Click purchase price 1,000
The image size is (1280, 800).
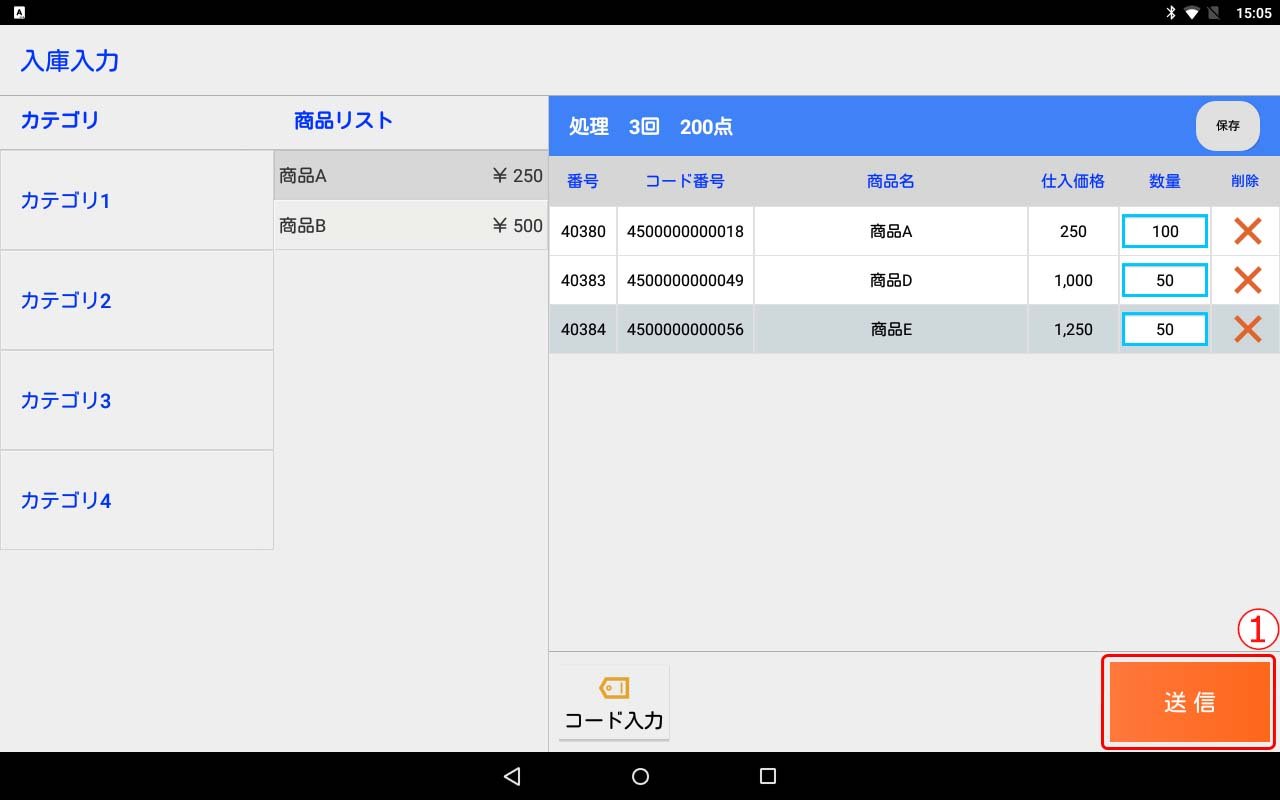tap(1073, 280)
